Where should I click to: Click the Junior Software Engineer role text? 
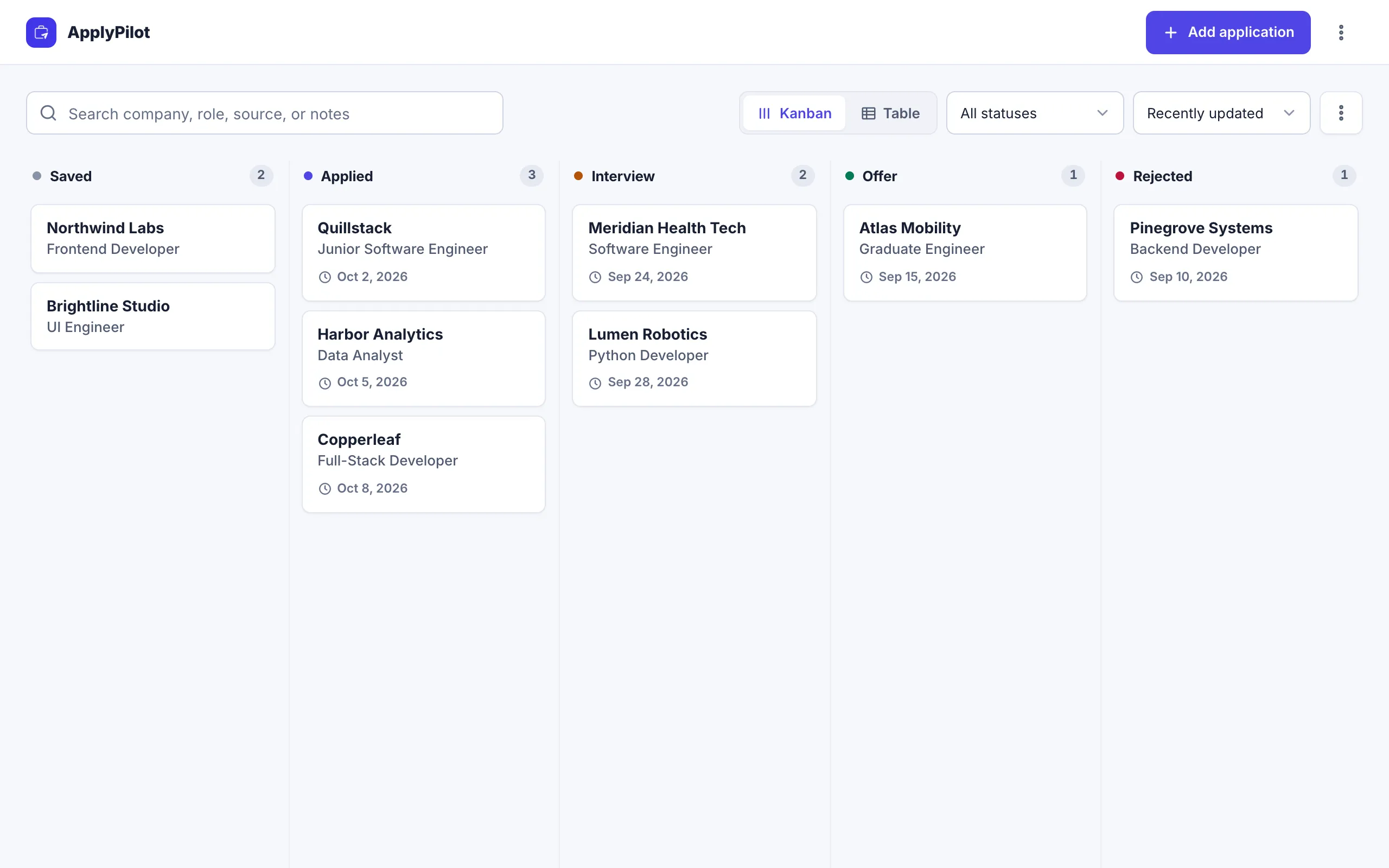(x=403, y=249)
